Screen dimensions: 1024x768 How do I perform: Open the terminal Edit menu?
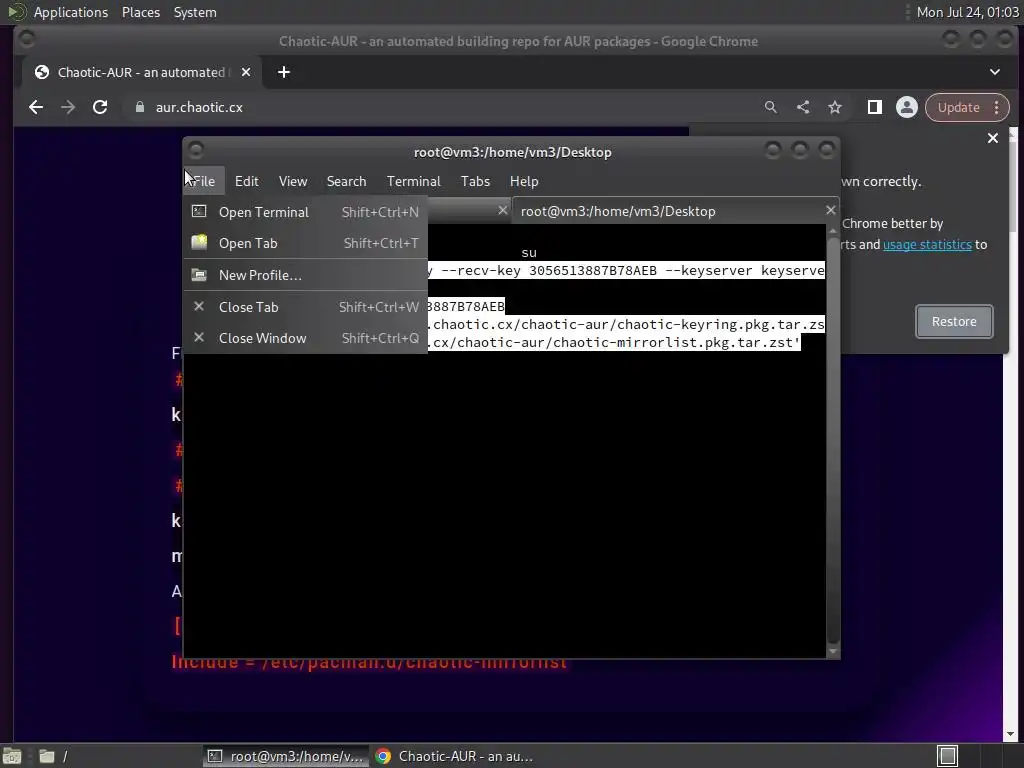coord(246,181)
